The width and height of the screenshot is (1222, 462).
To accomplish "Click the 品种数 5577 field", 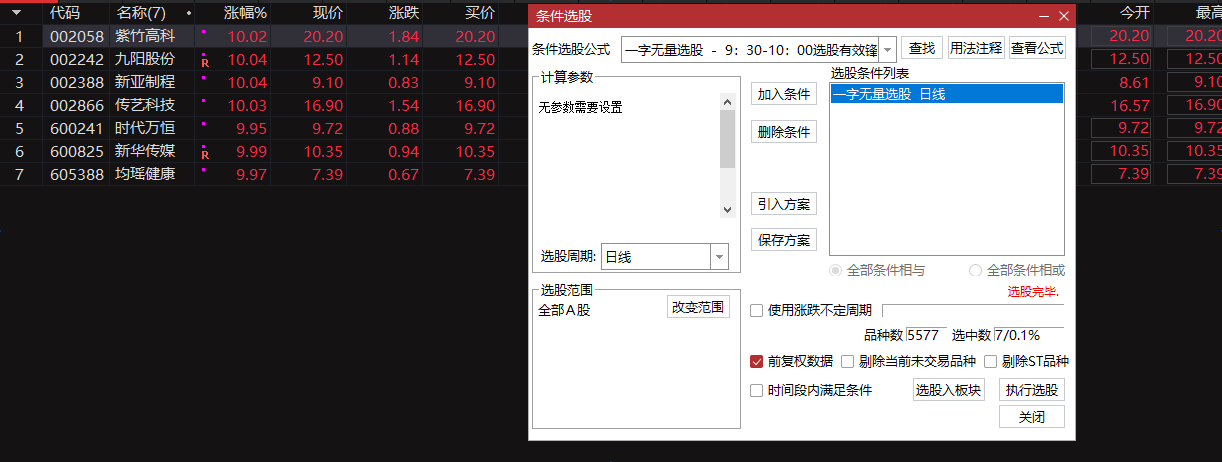I will (x=926, y=335).
